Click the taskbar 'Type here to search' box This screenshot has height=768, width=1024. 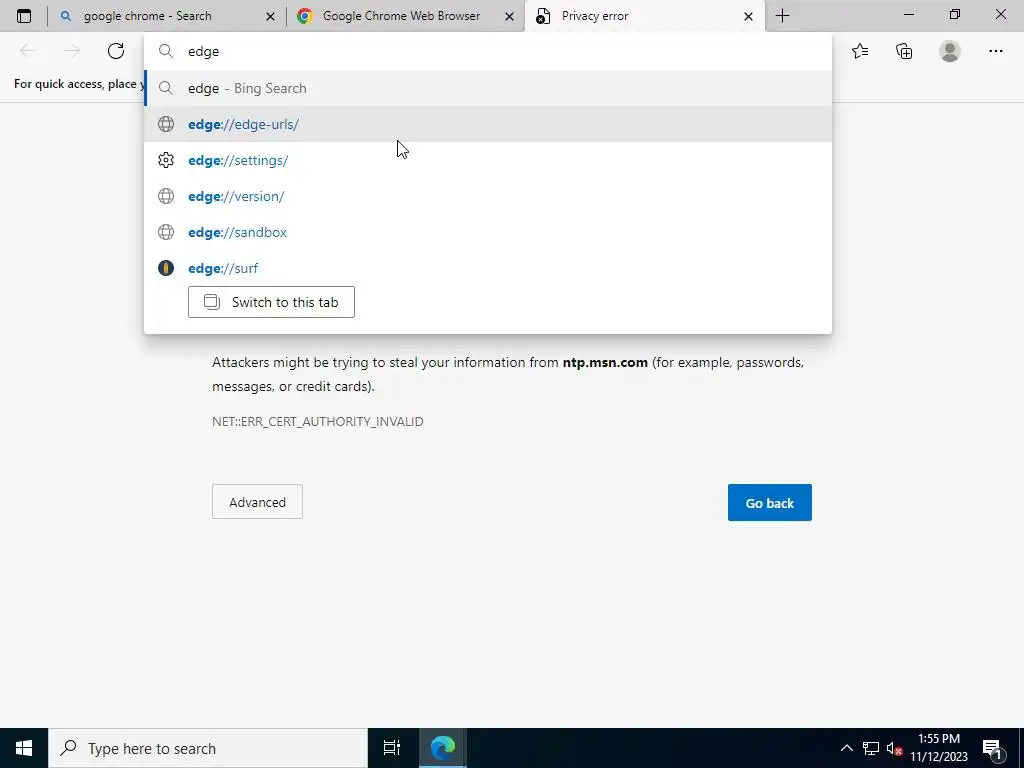[x=208, y=748]
